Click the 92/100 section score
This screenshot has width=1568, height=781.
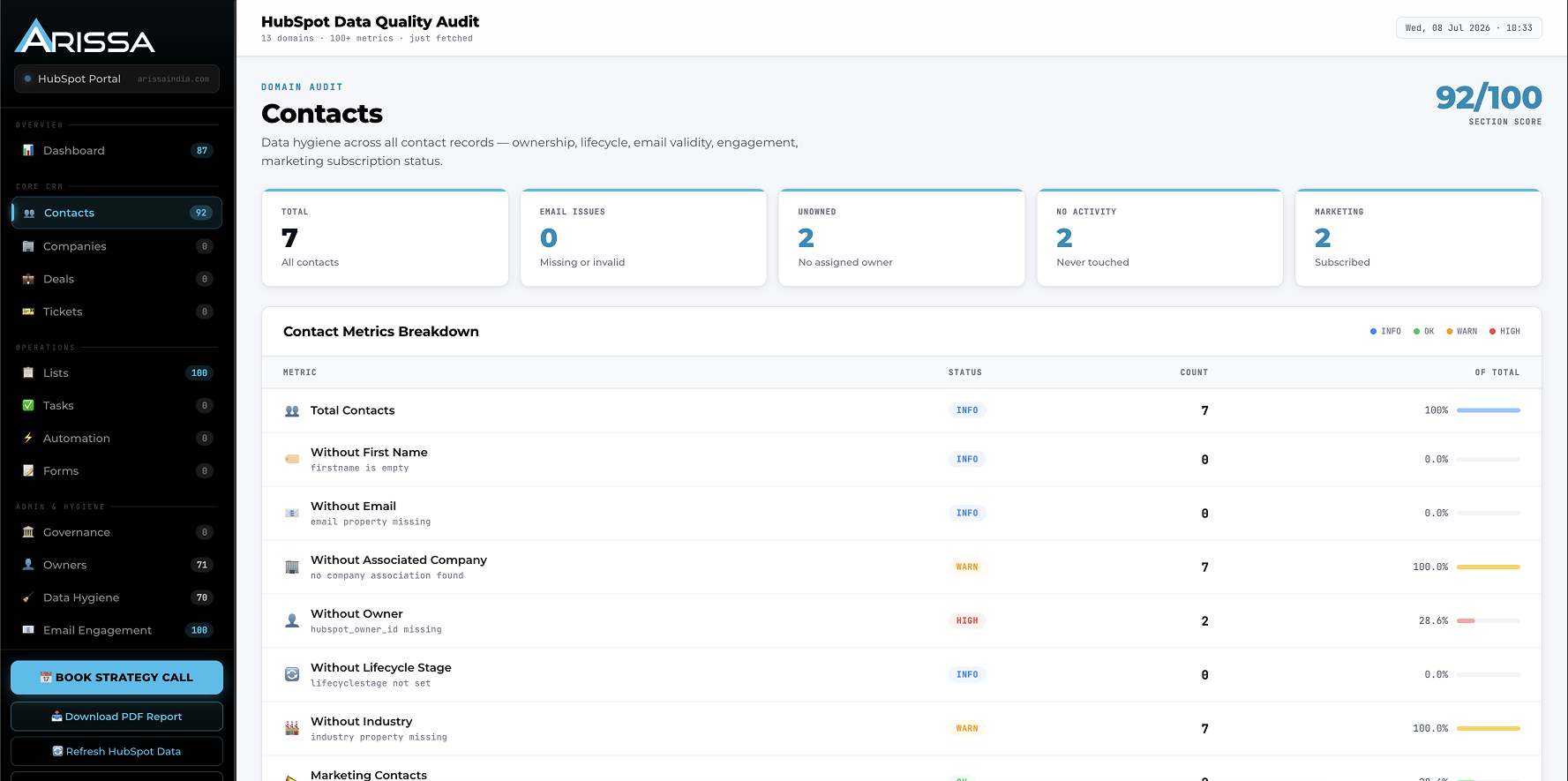click(1489, 97)
